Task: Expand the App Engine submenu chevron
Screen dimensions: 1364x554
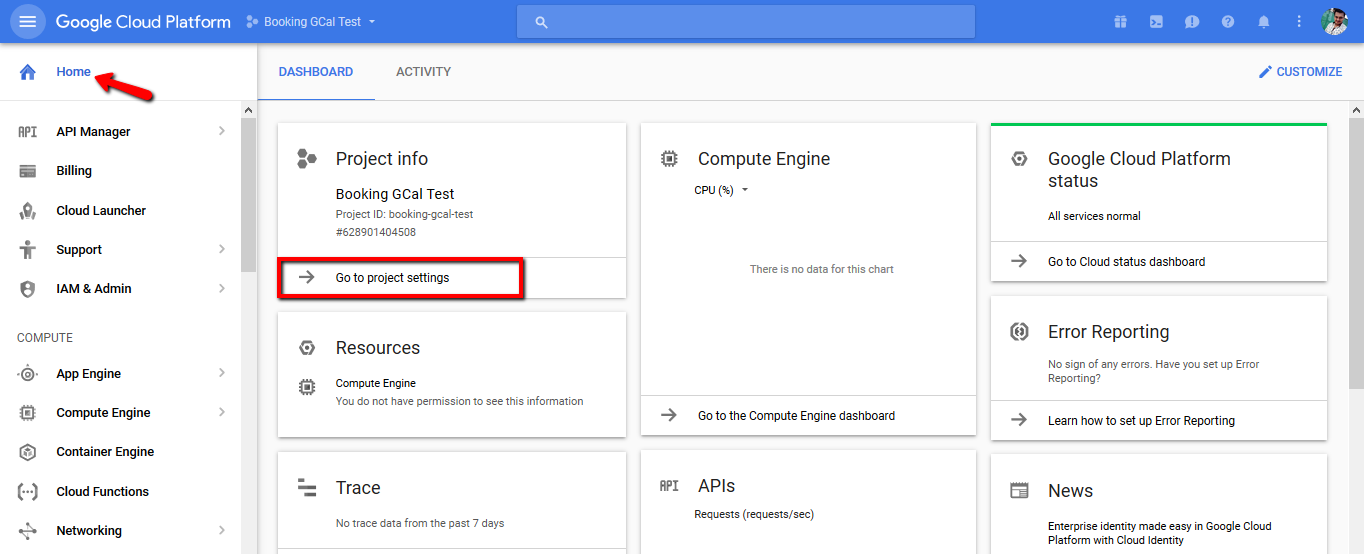Action: pos(222,373)
